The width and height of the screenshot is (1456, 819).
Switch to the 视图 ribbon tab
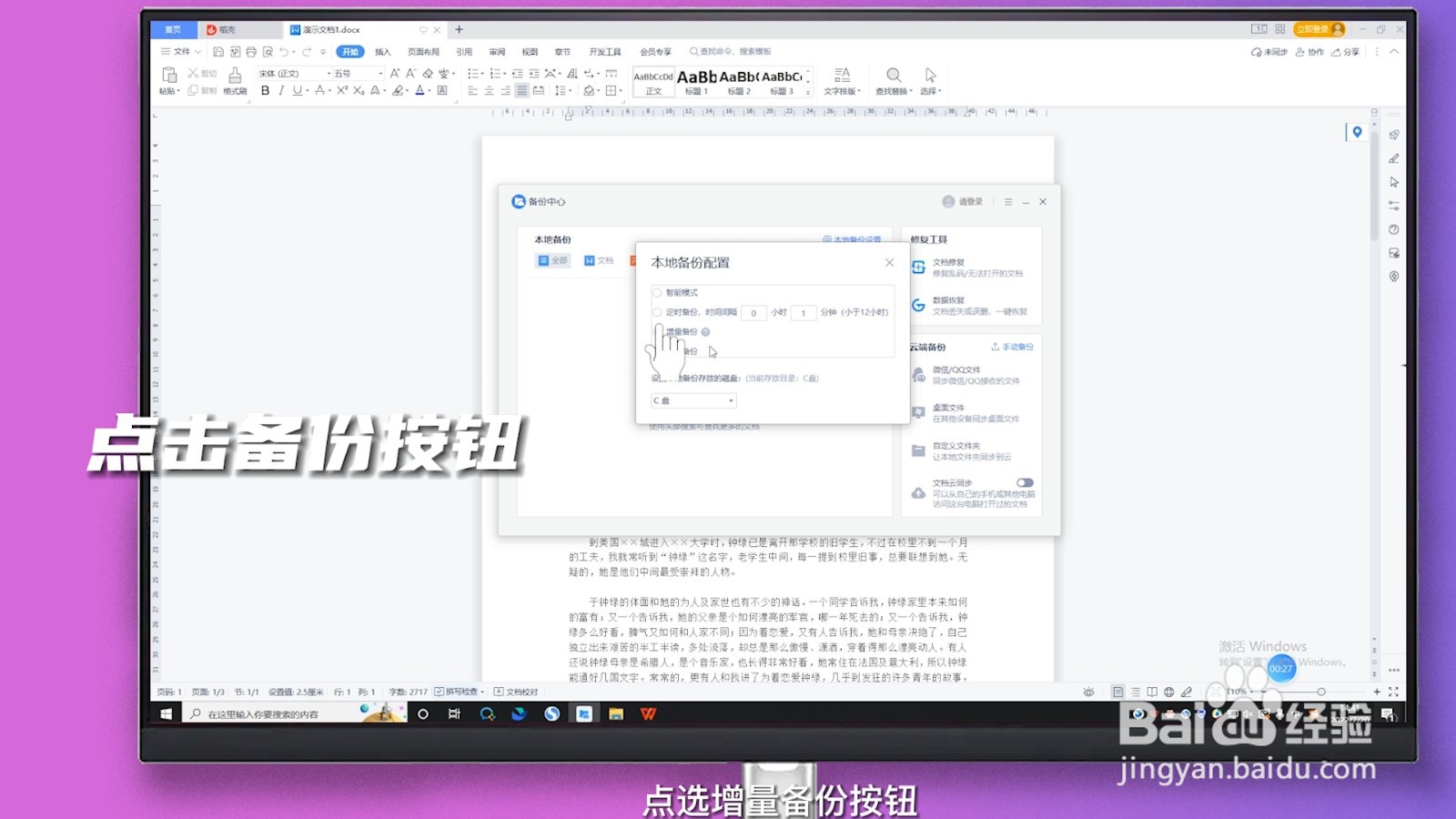[x=530, y=52]
